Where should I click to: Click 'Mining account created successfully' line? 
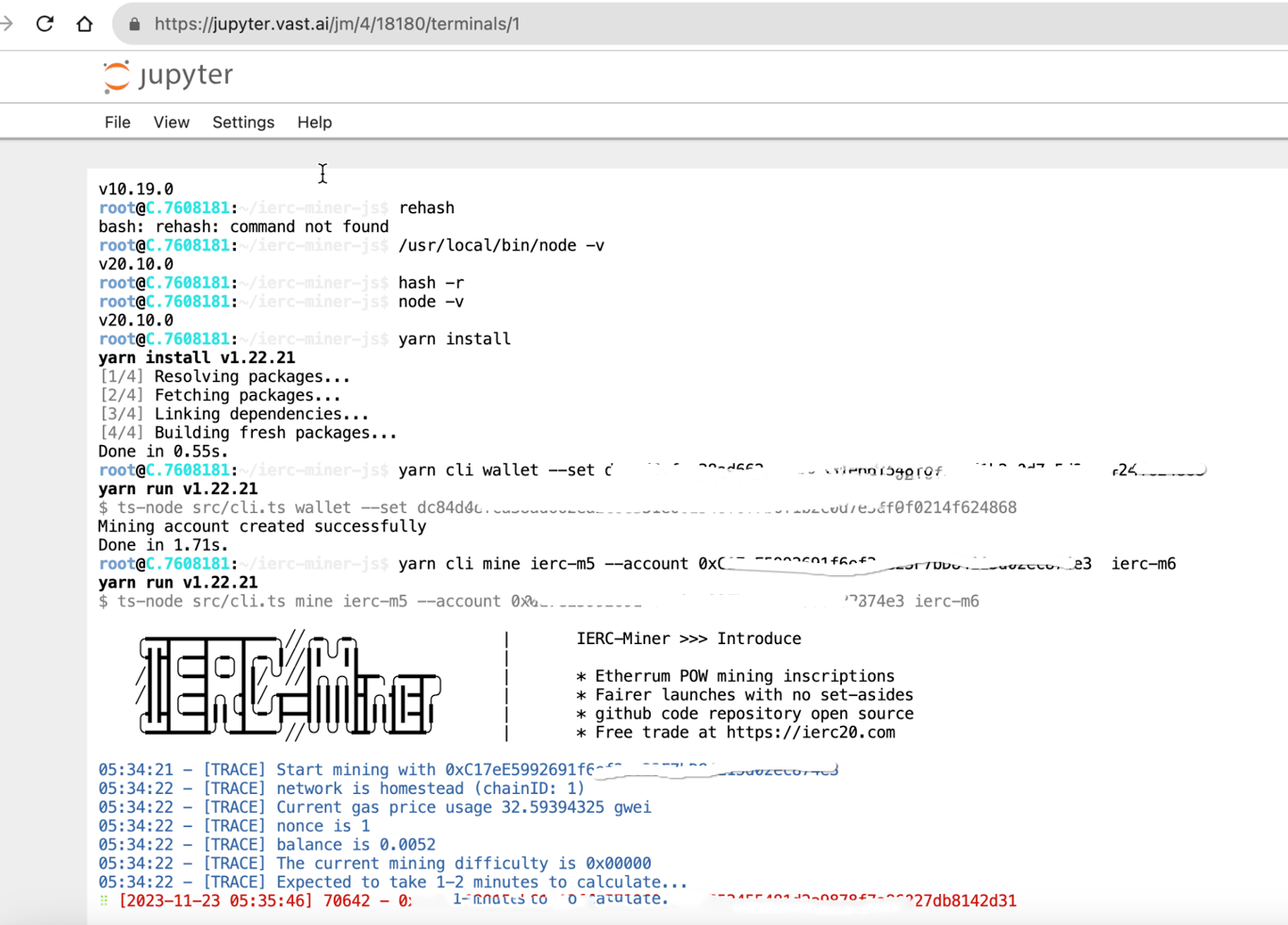click(x=262, y=526)
